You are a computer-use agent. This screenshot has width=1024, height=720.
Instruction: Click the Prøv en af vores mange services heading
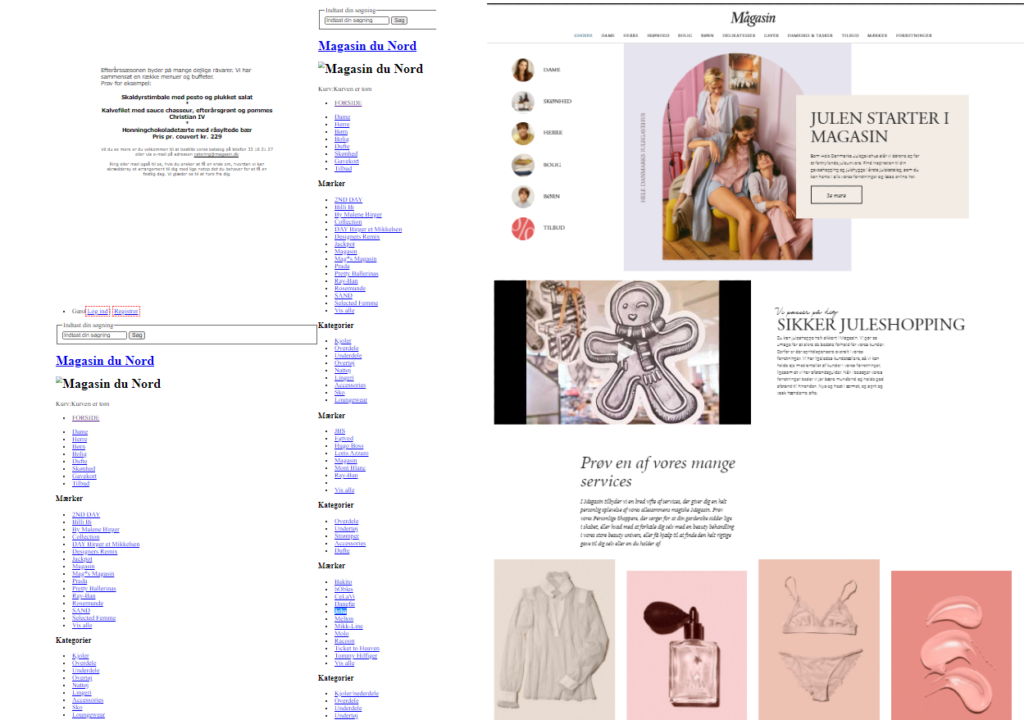click(x=658, y=472)
